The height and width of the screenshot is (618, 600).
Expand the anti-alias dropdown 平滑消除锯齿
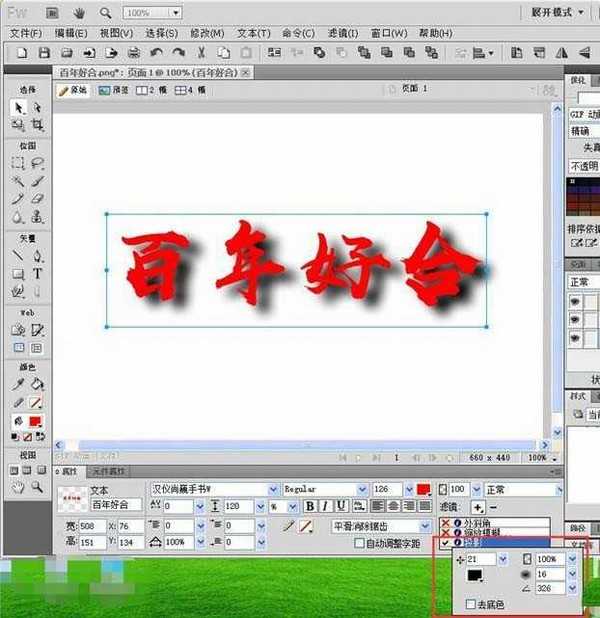coord(426,526)
